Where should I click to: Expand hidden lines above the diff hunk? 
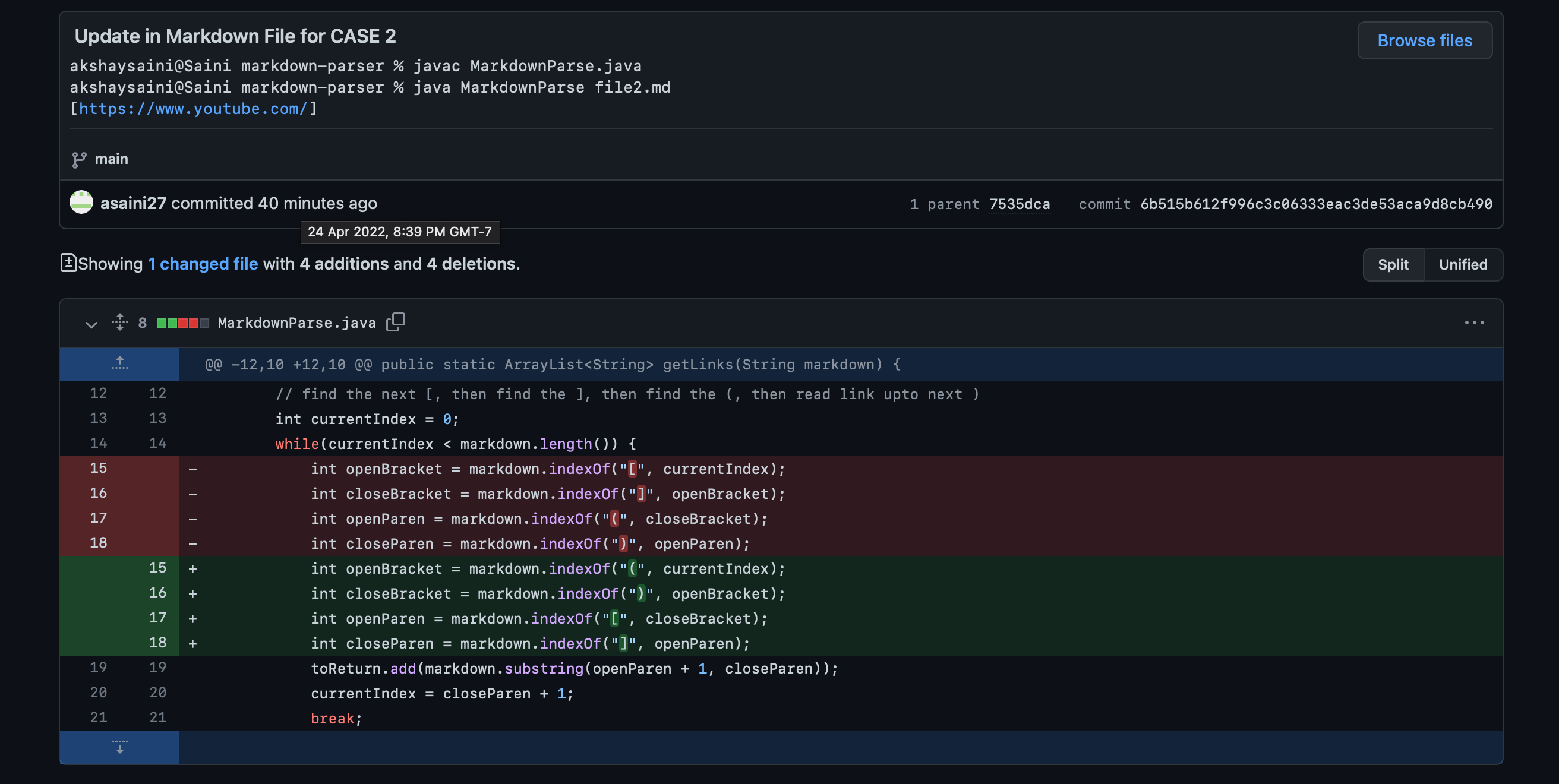click(x=119, y=363)
